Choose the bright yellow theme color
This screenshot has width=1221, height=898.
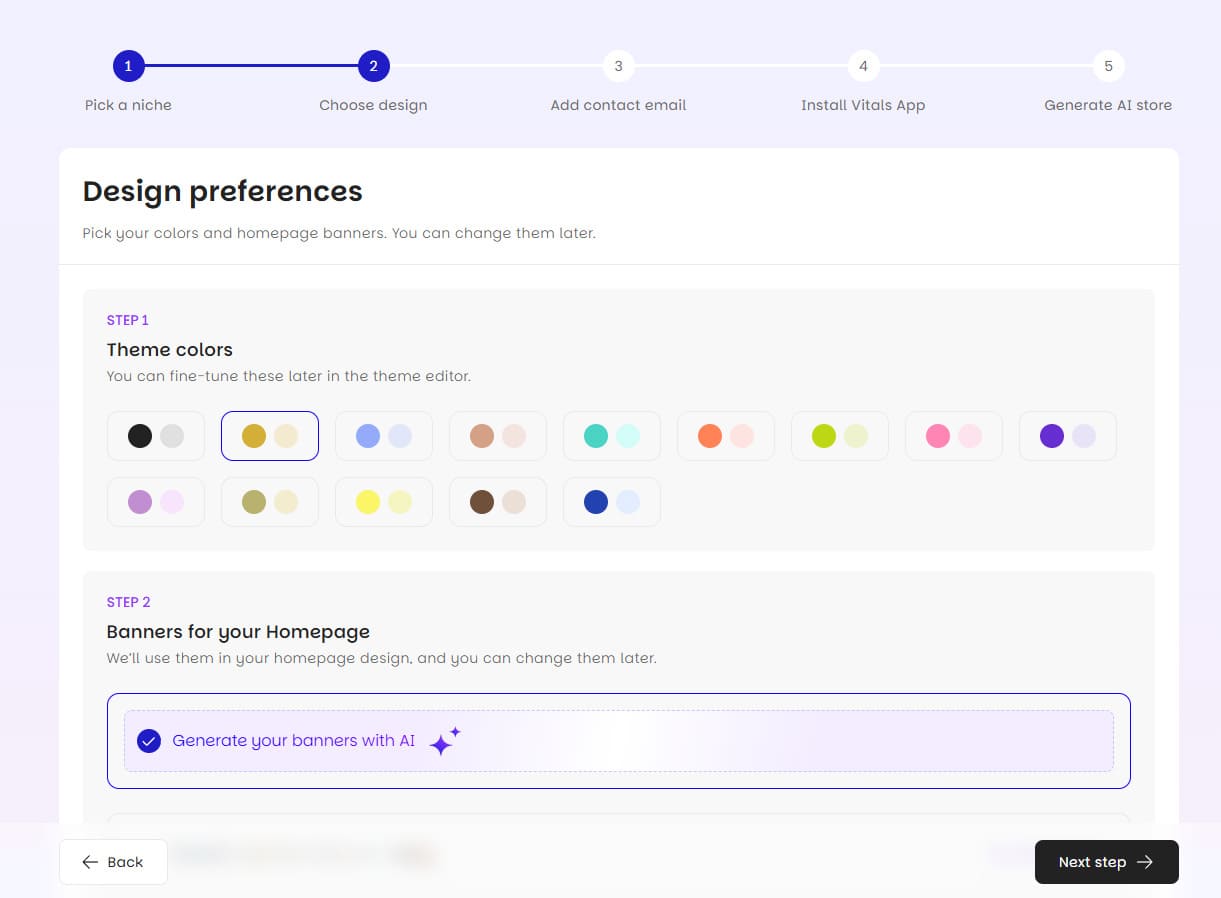(384, 502)
